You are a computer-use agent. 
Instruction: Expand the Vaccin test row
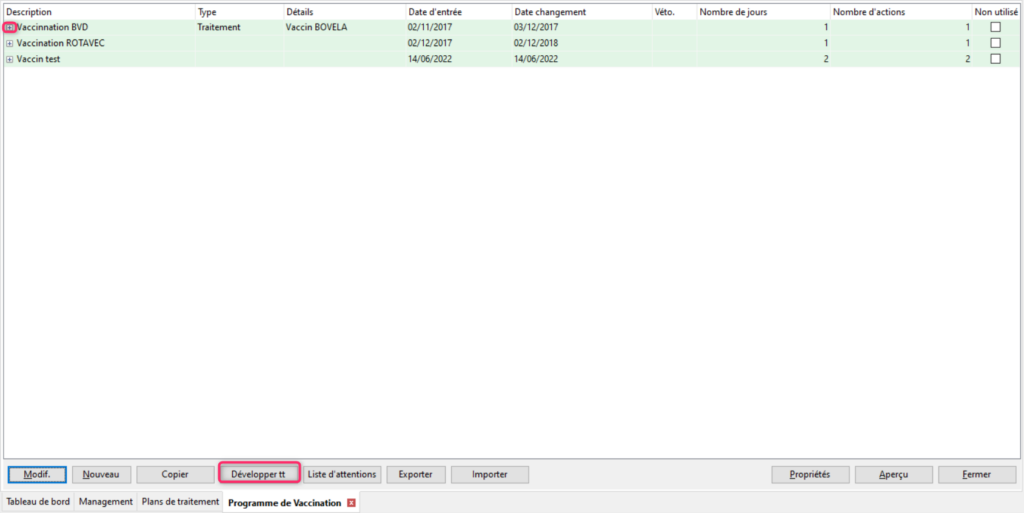pos(10,60)
